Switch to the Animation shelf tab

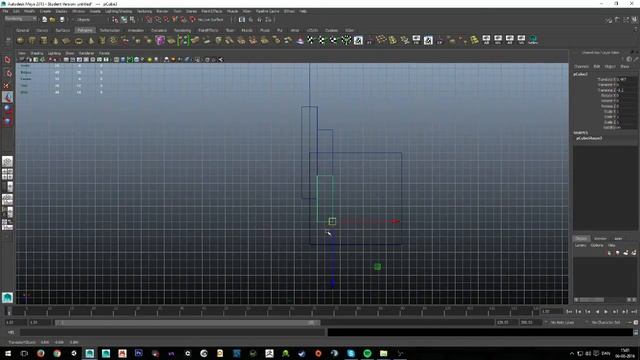tap(136, 30)
